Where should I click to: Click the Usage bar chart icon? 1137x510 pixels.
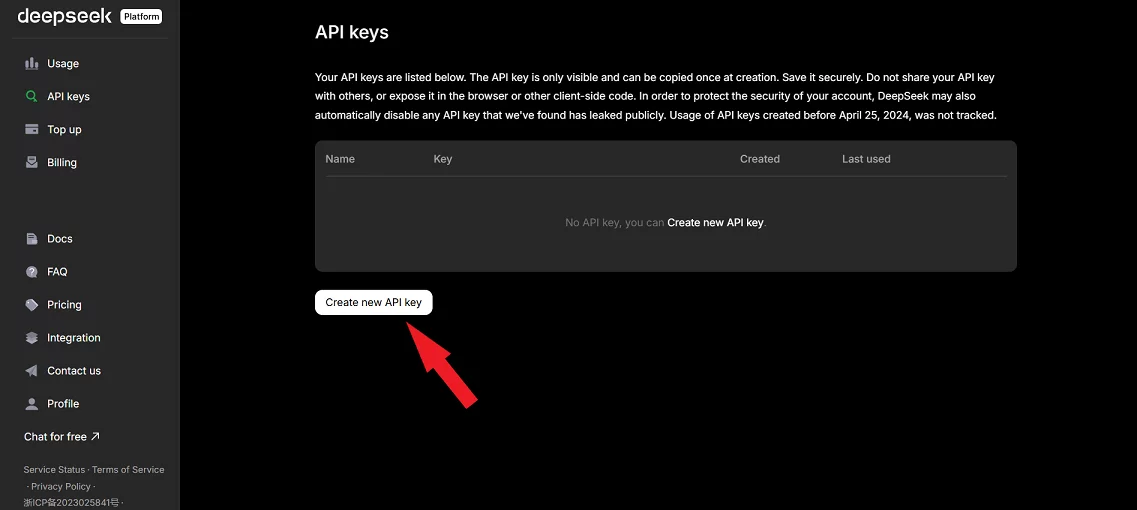[31, 64]
